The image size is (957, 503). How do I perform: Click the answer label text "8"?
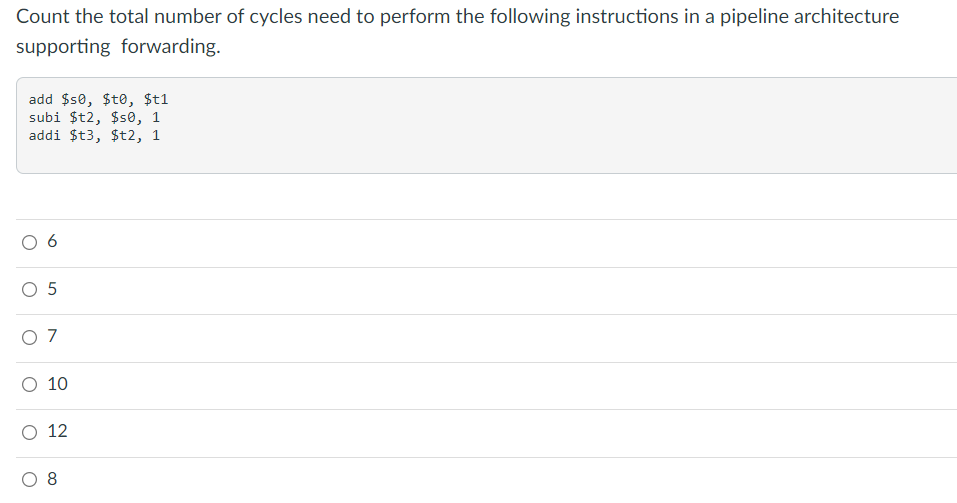pyautogui.click(x=52, y=479)
